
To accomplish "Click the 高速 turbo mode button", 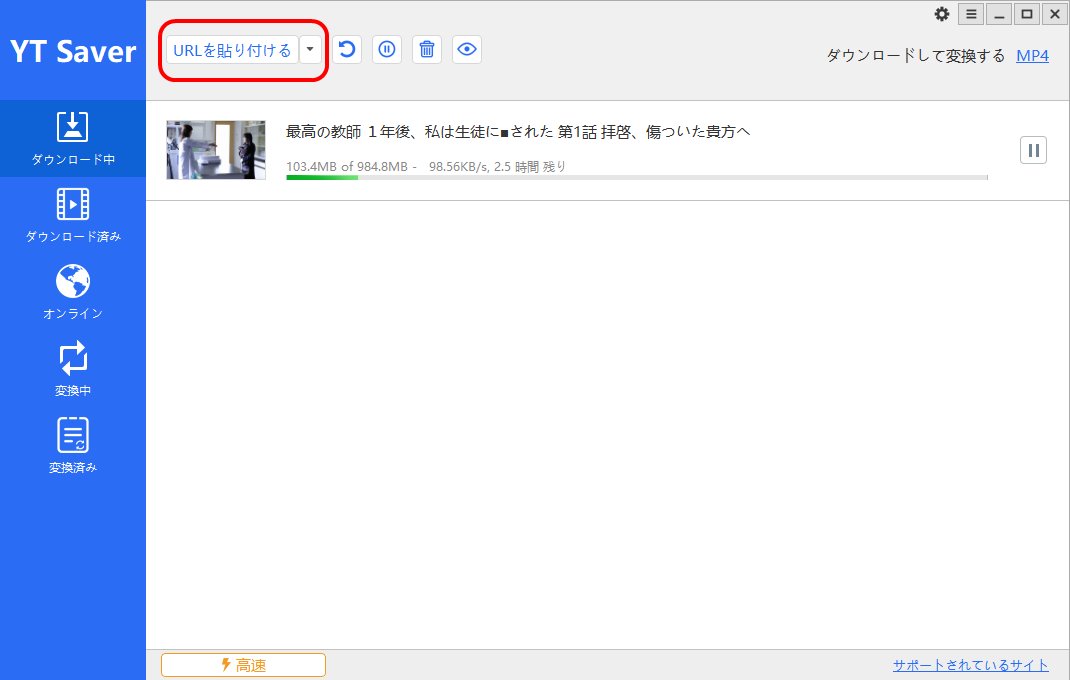I will pos(244,665).
